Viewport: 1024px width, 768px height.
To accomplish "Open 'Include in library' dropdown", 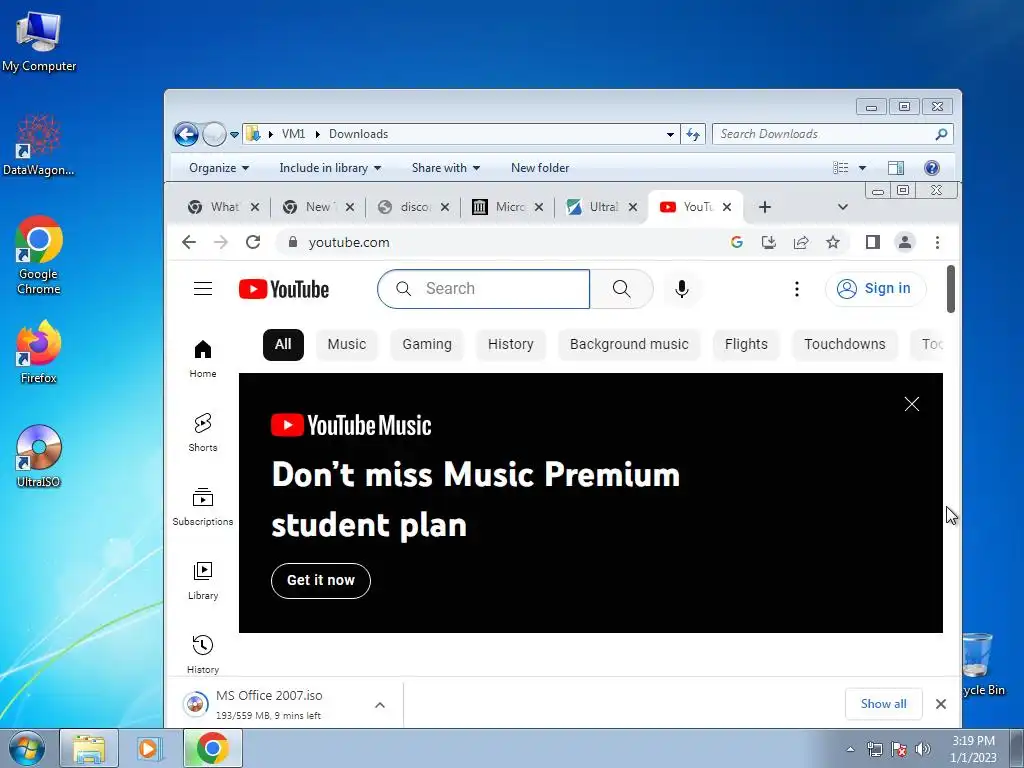I will [x=330, y=168].
